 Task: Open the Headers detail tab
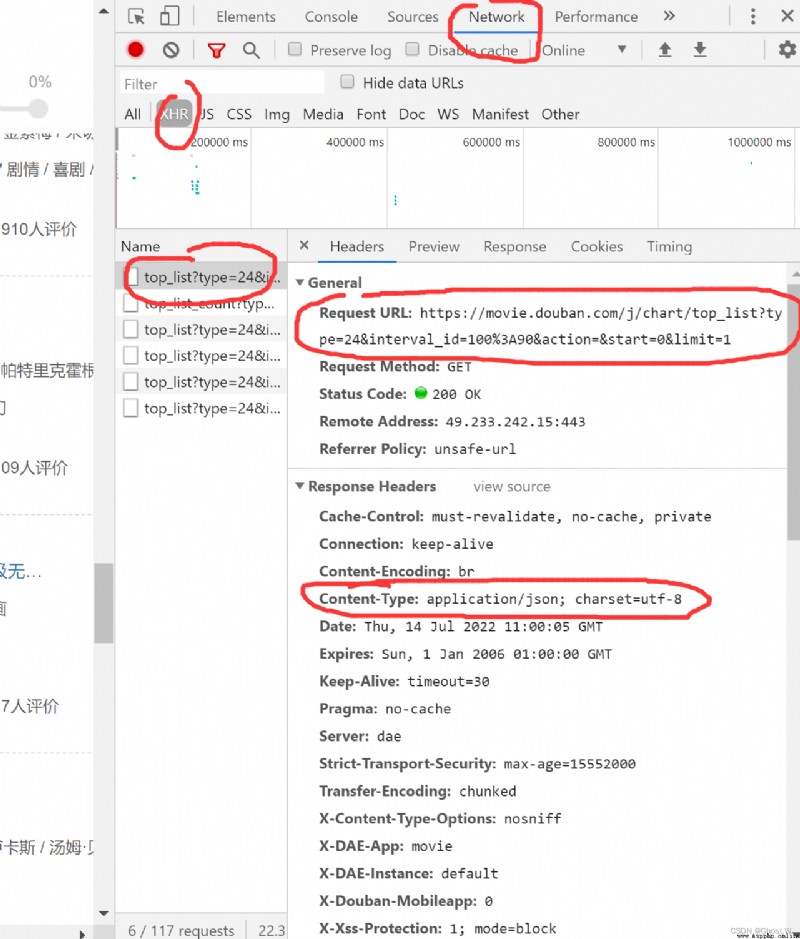click(357, 246)
